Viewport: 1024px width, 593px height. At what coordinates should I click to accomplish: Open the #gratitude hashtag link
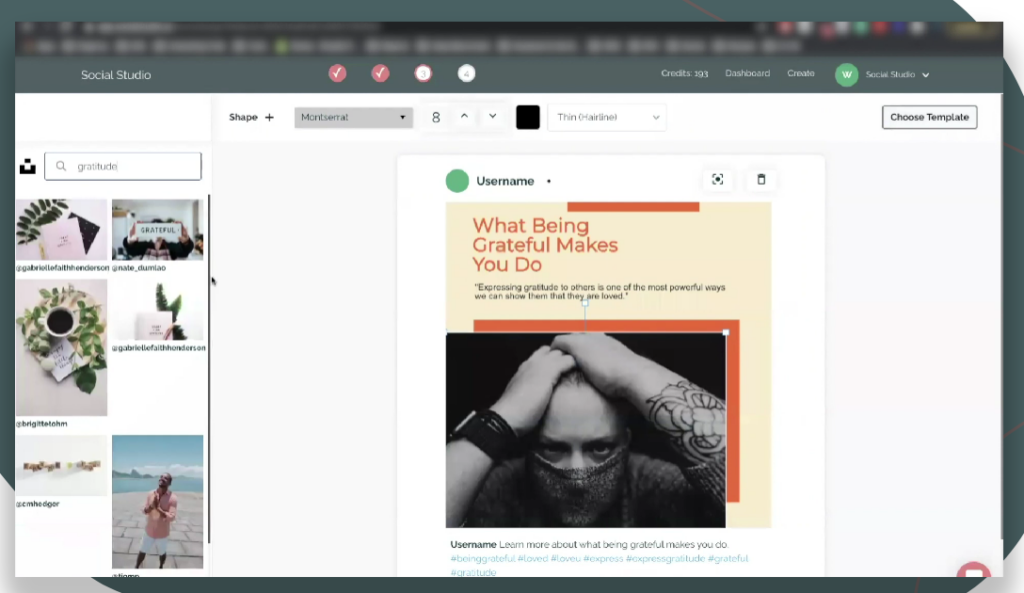click(x=472, y=572)
